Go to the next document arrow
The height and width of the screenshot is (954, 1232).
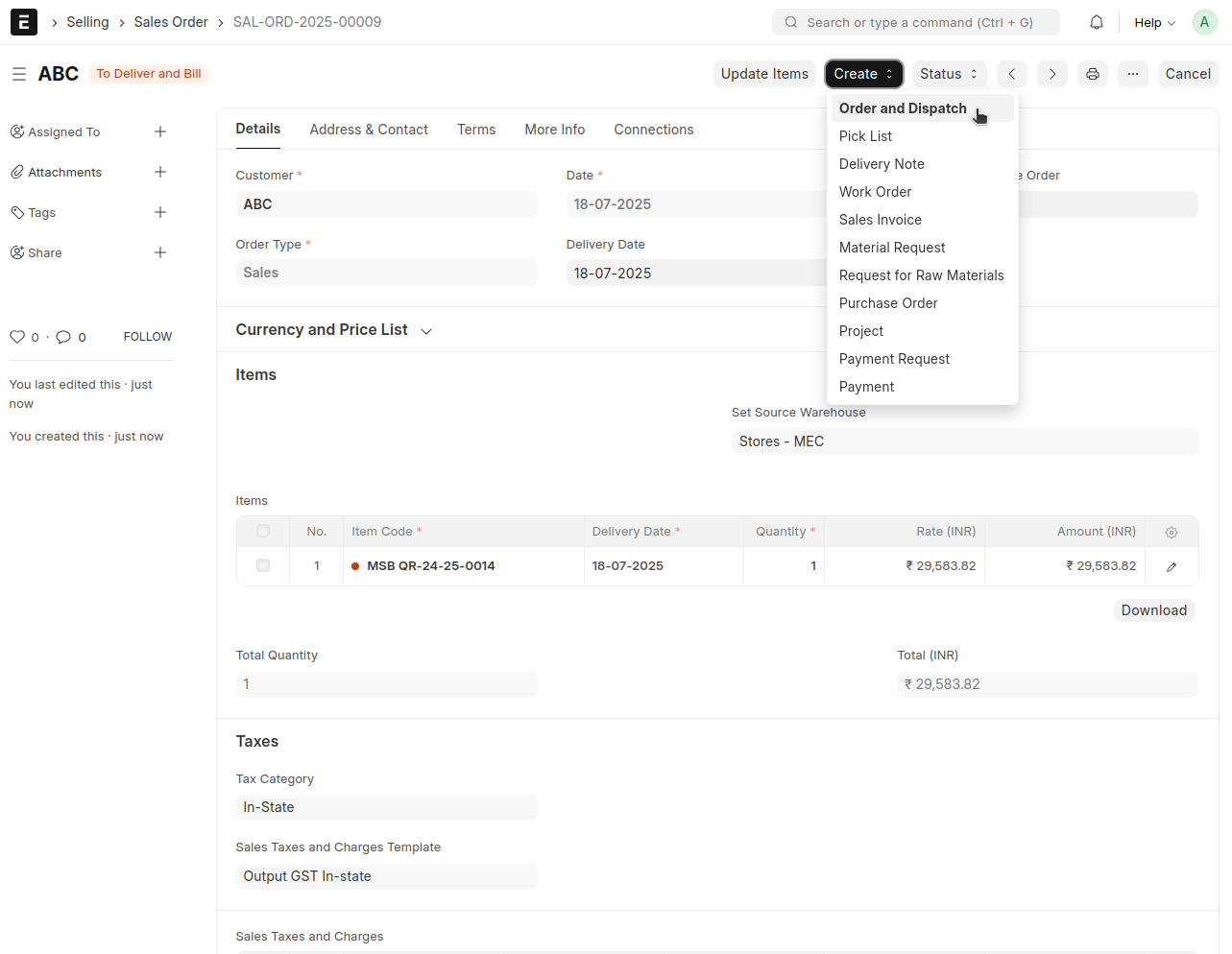coord(1052,74)
